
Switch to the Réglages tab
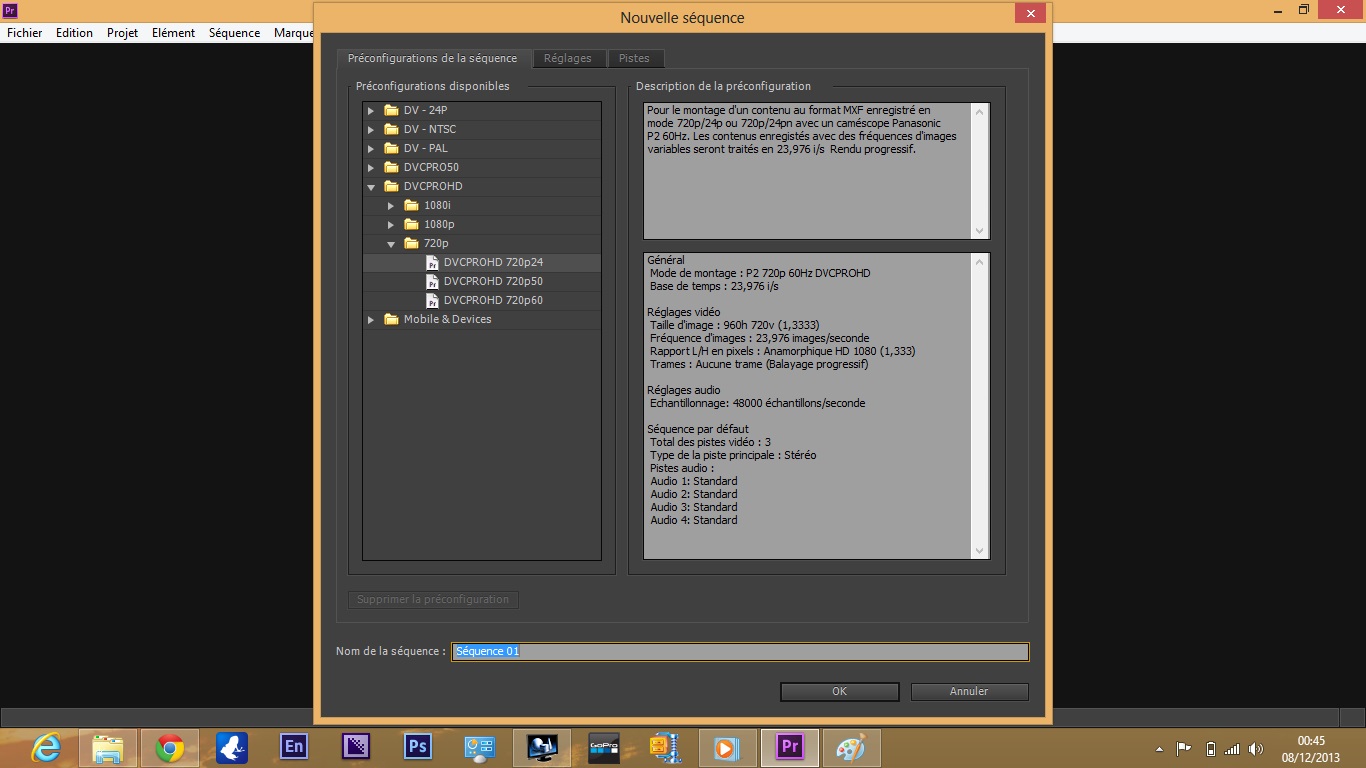click(567, 58)
